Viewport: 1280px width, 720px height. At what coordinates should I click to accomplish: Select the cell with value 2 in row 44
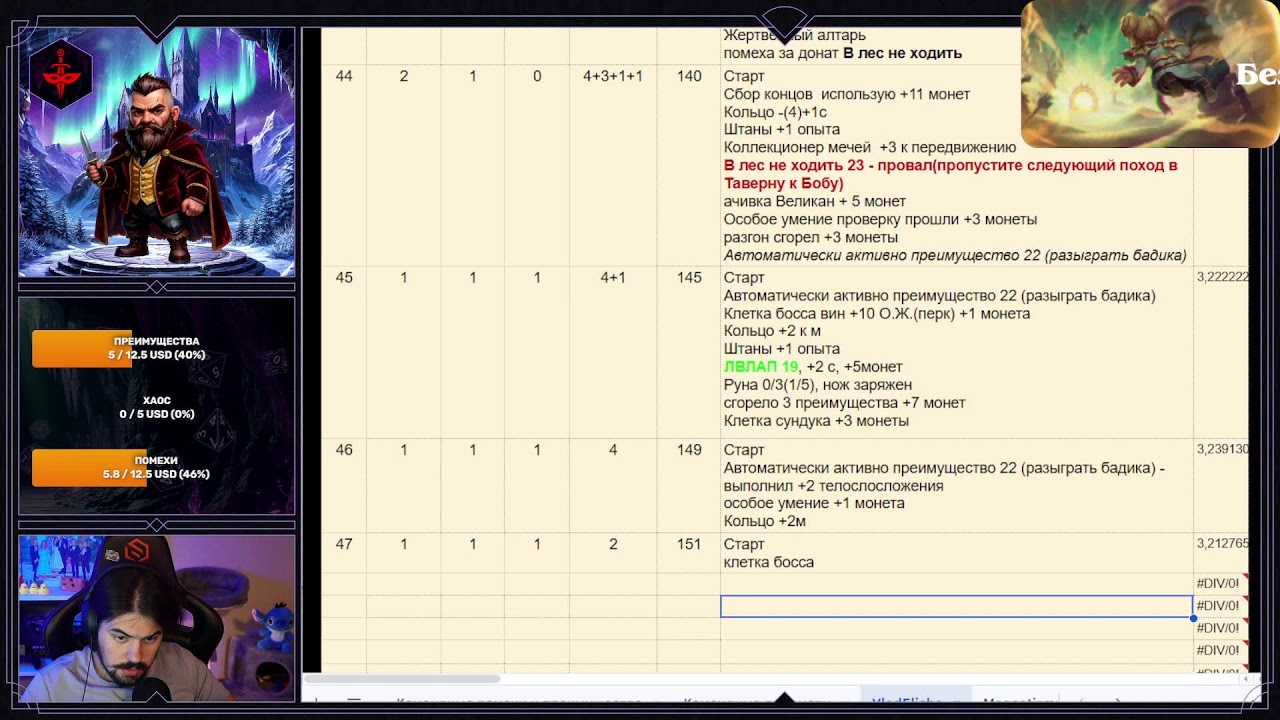tap(404, 165)
